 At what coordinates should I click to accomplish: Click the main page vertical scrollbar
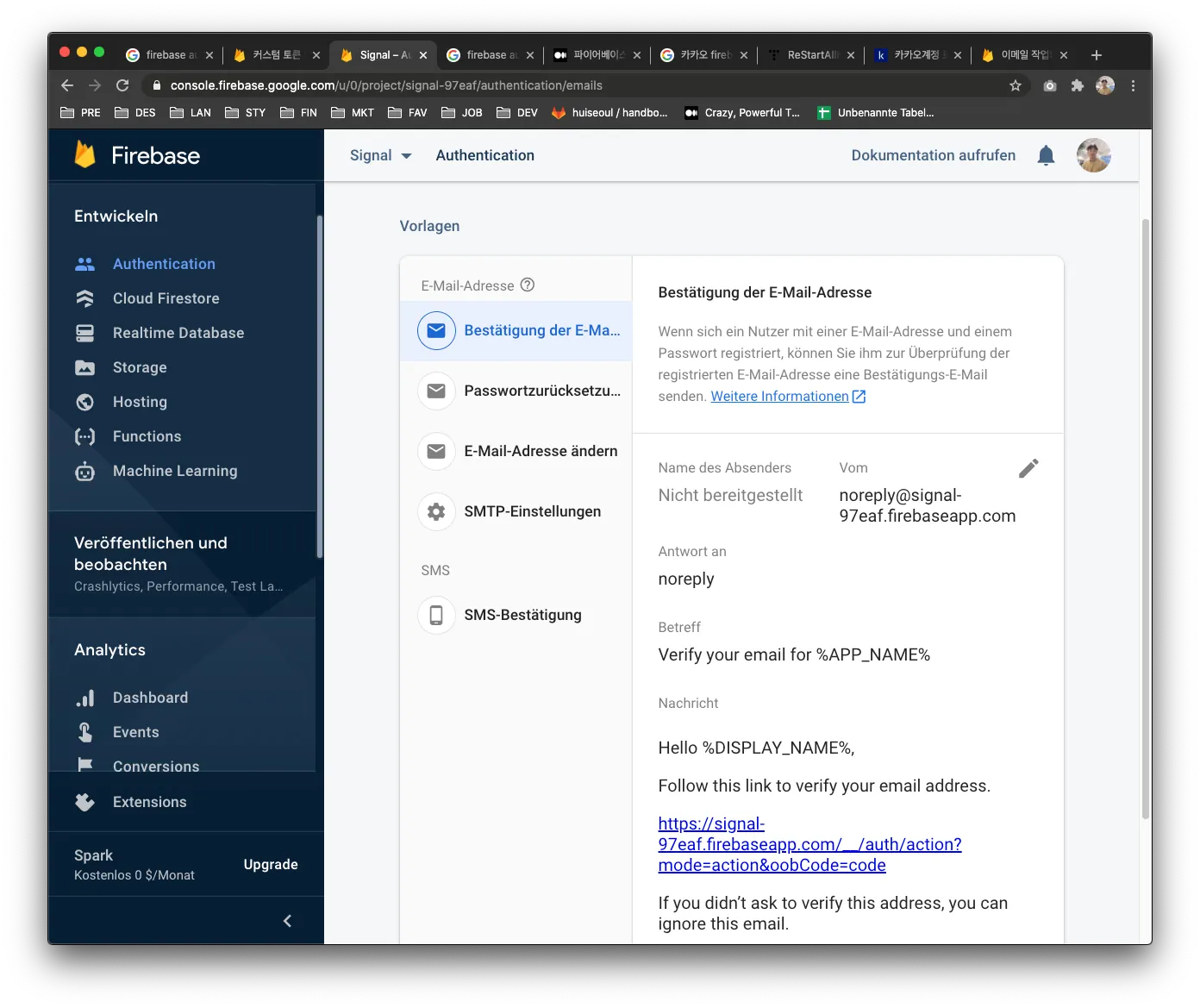(1146, 517)
